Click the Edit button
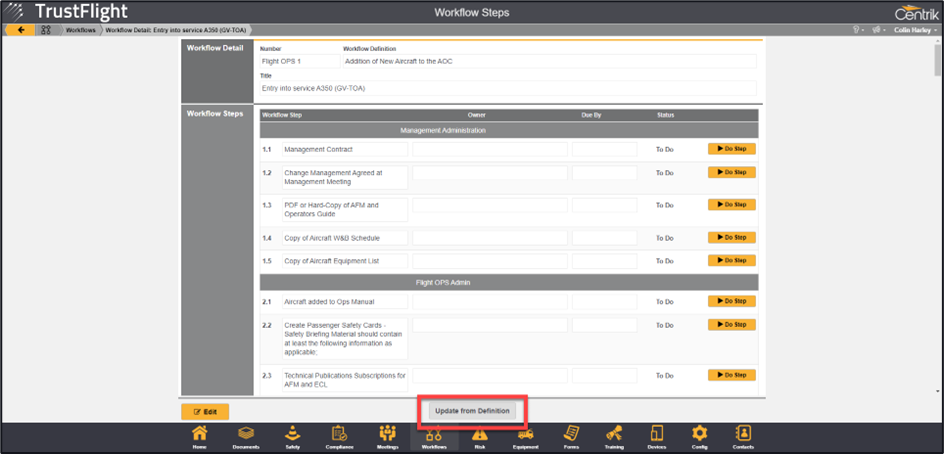 [205, 412]
